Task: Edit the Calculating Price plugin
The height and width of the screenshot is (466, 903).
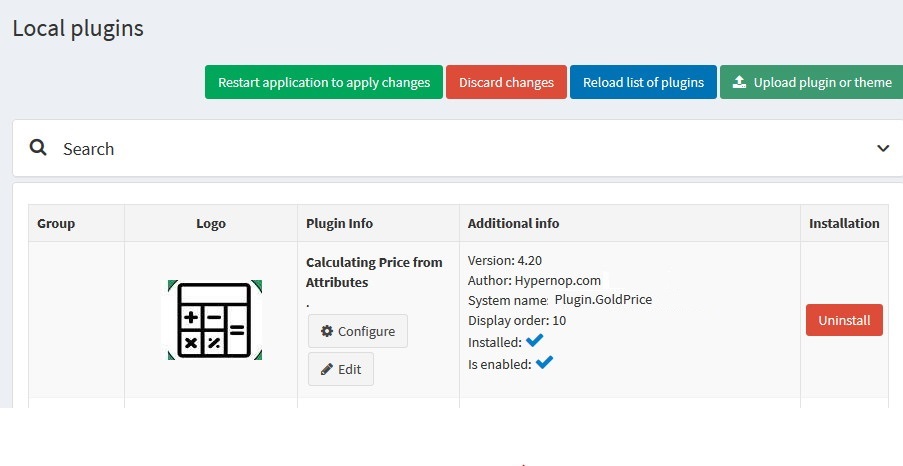Action: click(341, 369)
